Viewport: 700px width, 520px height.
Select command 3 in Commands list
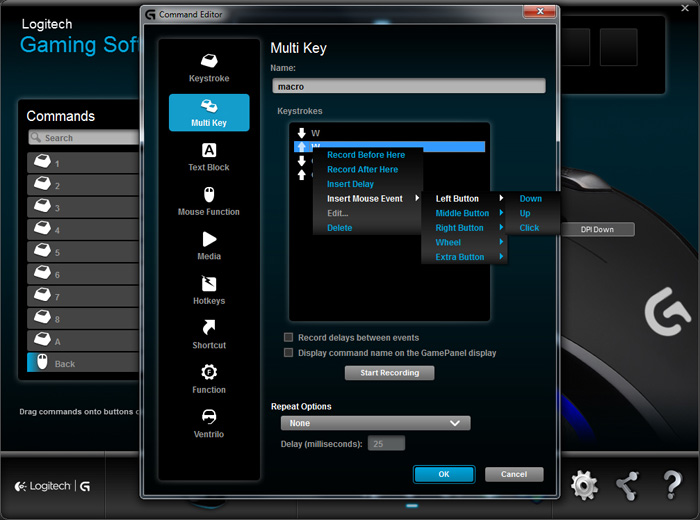click(x=83, y=207)
